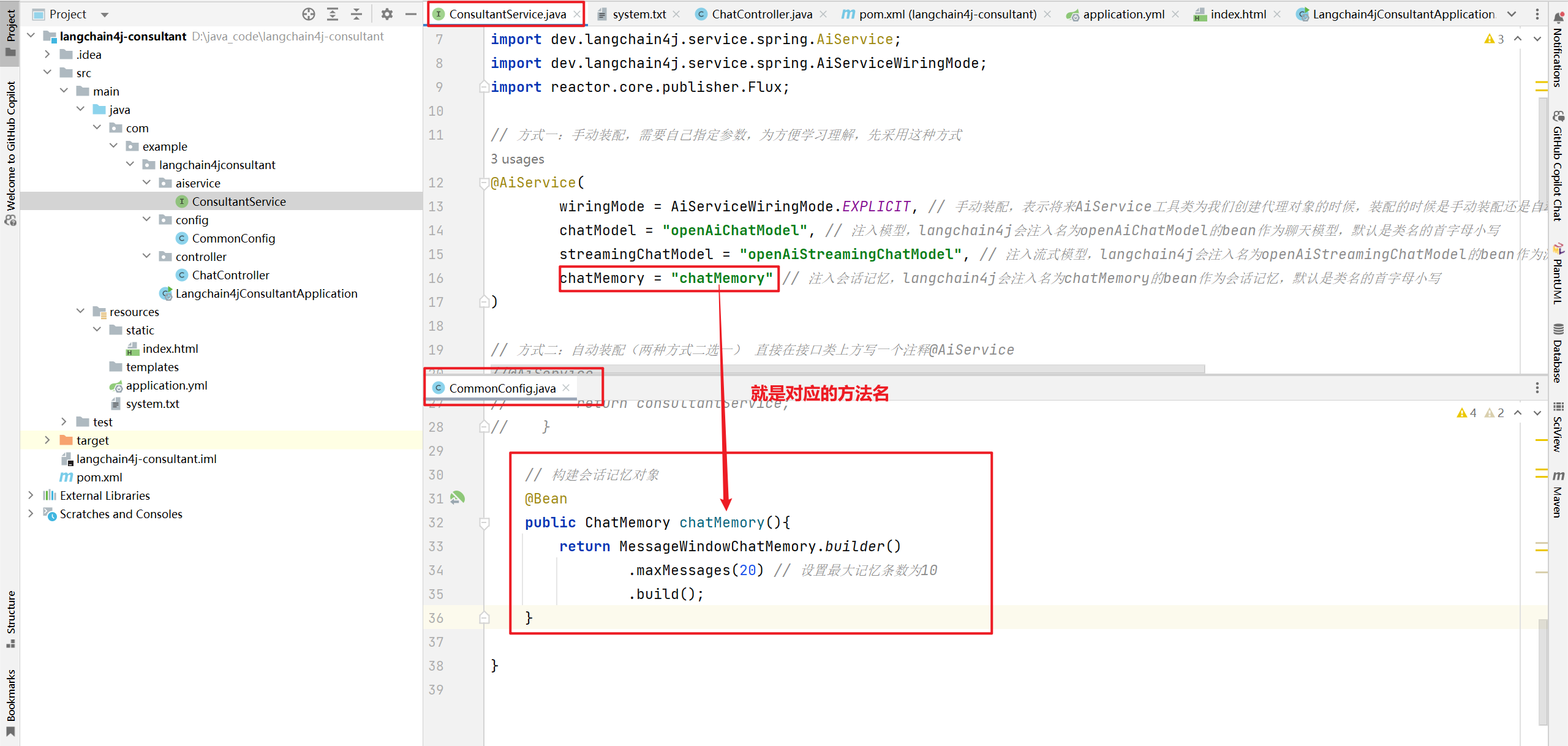Switch to the application.yml tab
This screenshot has width=1568, height=746.
[x=1123, y=14]
